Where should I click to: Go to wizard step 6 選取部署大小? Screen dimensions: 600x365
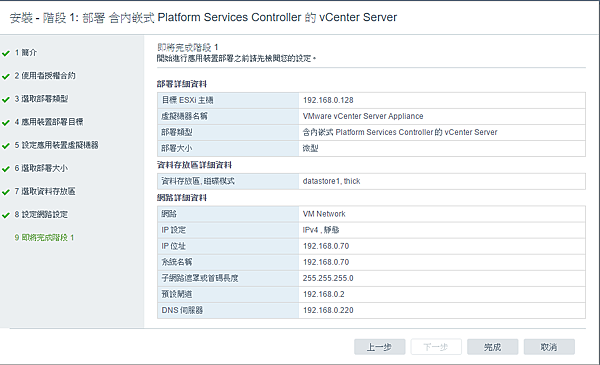pyautogui.click(x=41, y=168)
